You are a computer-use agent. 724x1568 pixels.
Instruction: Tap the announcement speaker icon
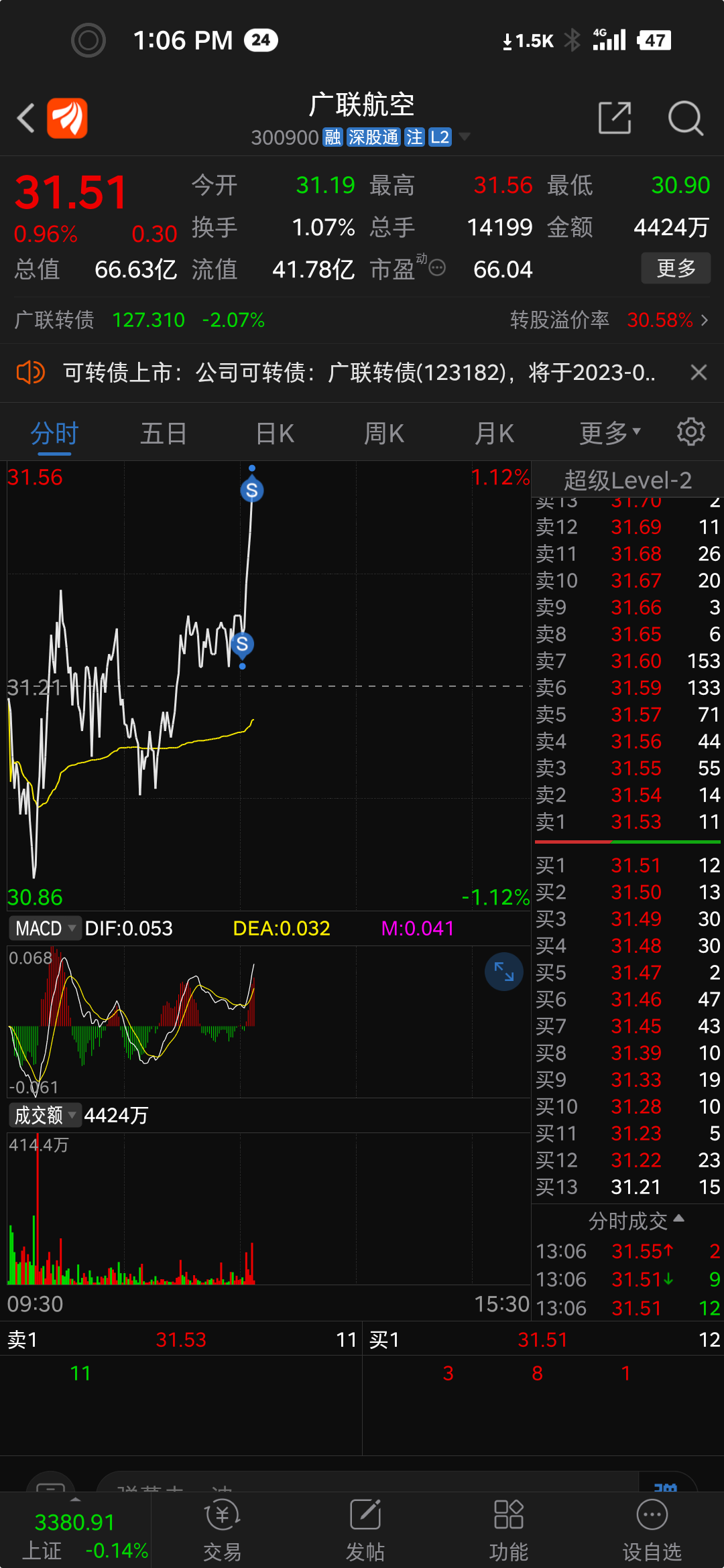(30, 372)
